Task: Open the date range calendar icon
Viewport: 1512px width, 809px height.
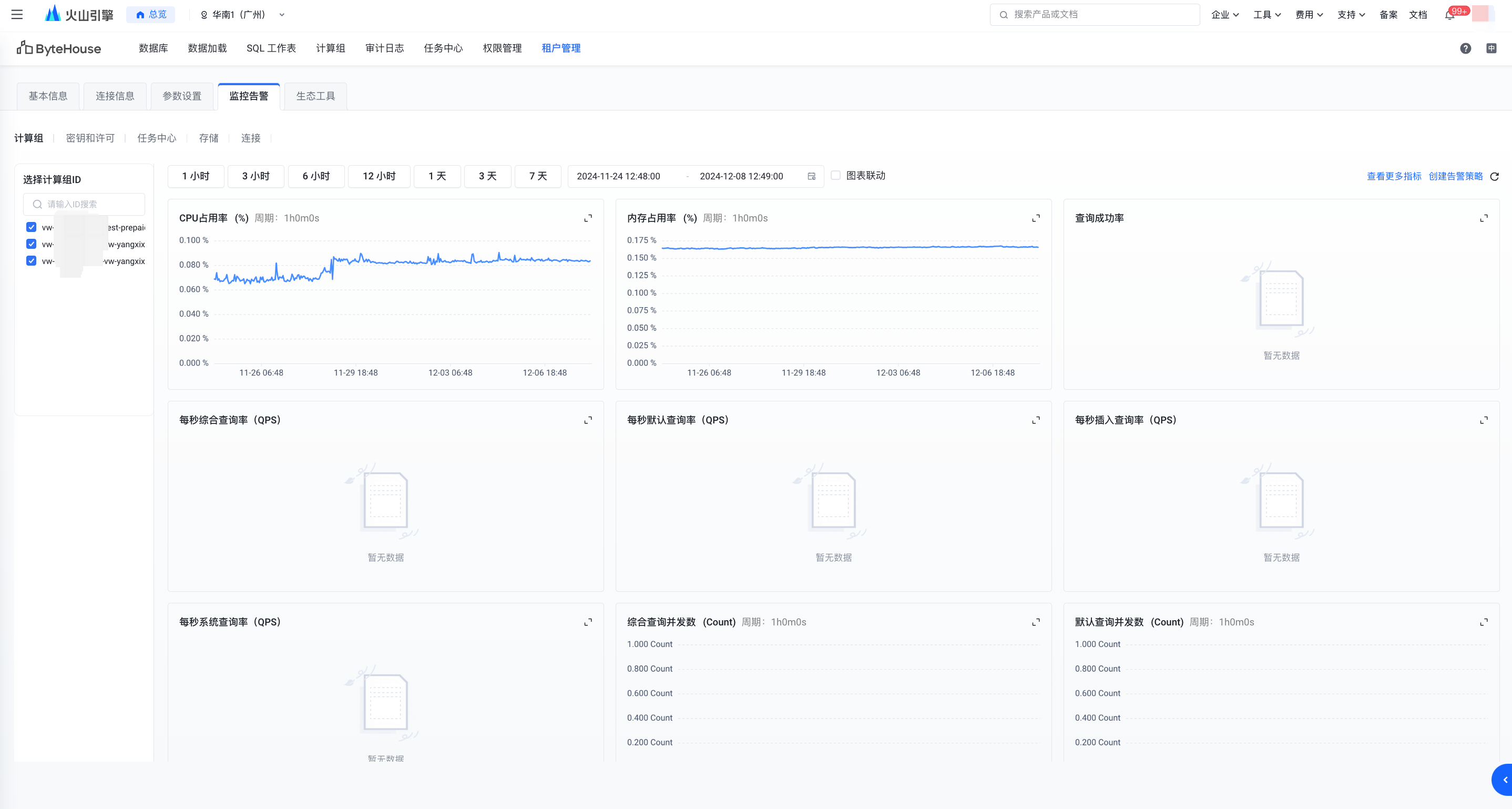Action: pyautogui.click(x=811, y=176)
